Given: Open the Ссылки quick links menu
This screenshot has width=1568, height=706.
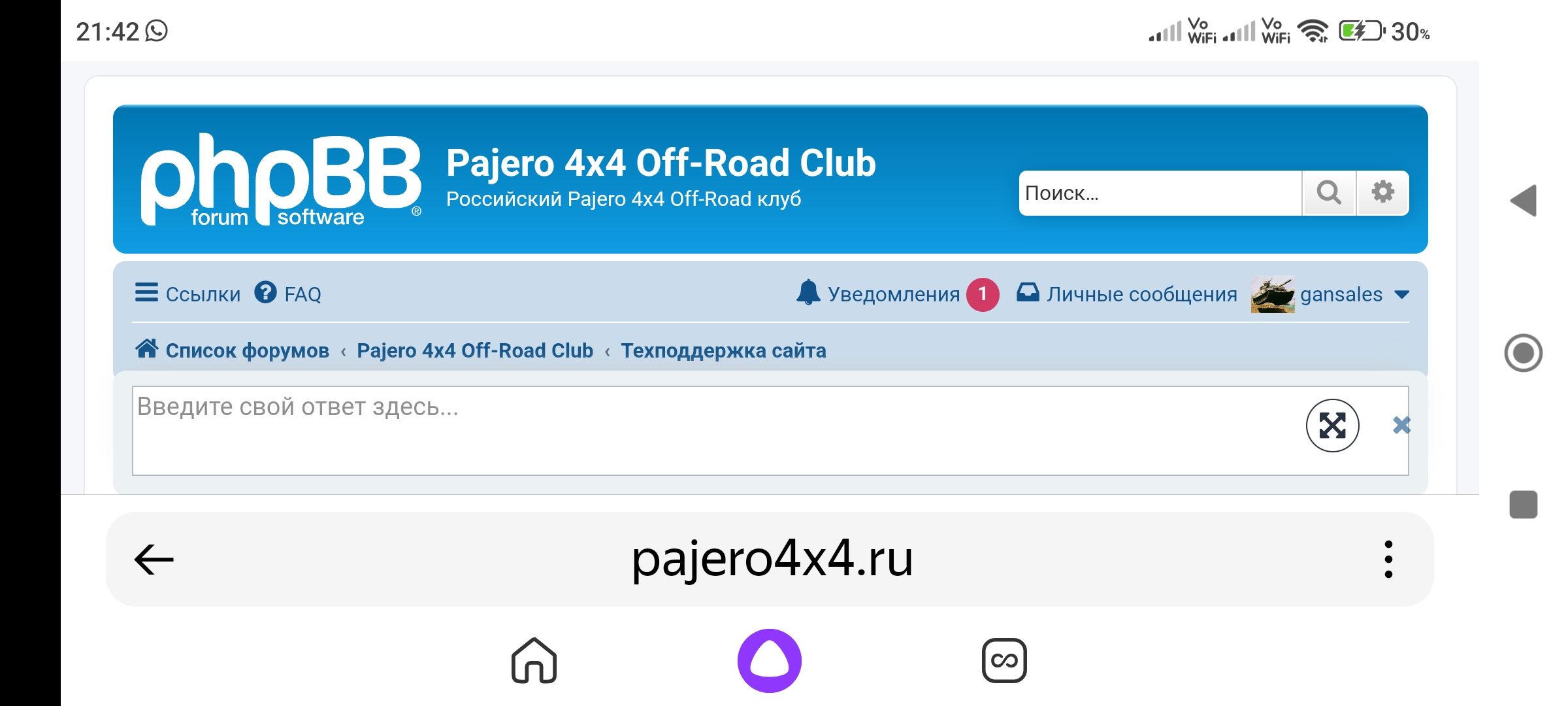Looking at the screenshot, I should pyautogui.click(x=188, y=294).
